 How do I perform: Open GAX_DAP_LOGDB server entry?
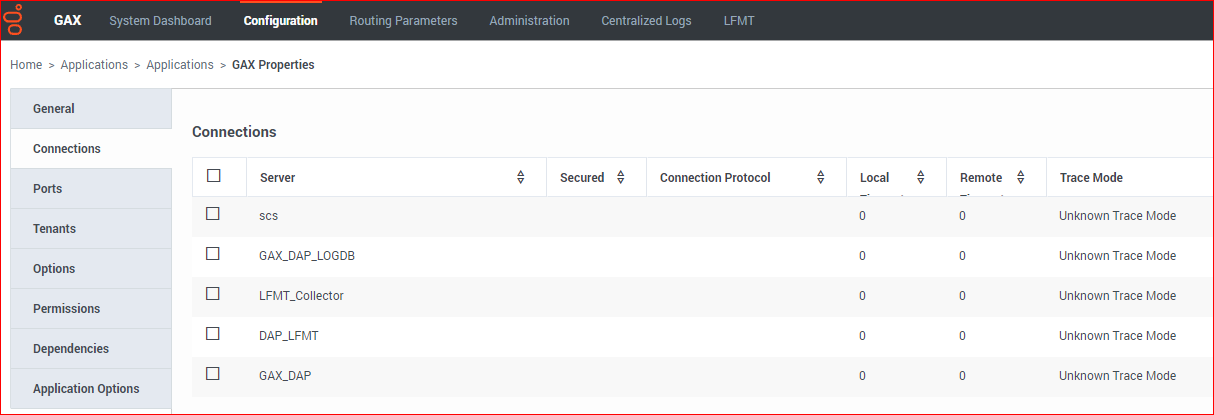click(307, 256)
